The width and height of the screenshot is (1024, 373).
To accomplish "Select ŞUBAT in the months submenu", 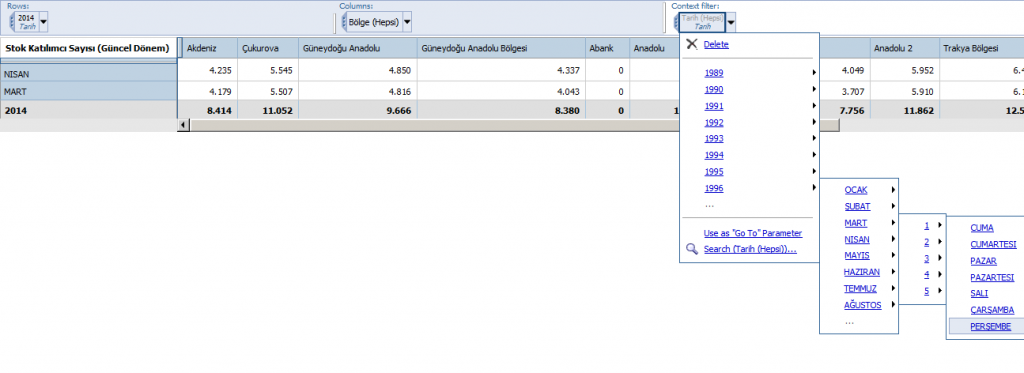I will [857, 206].
